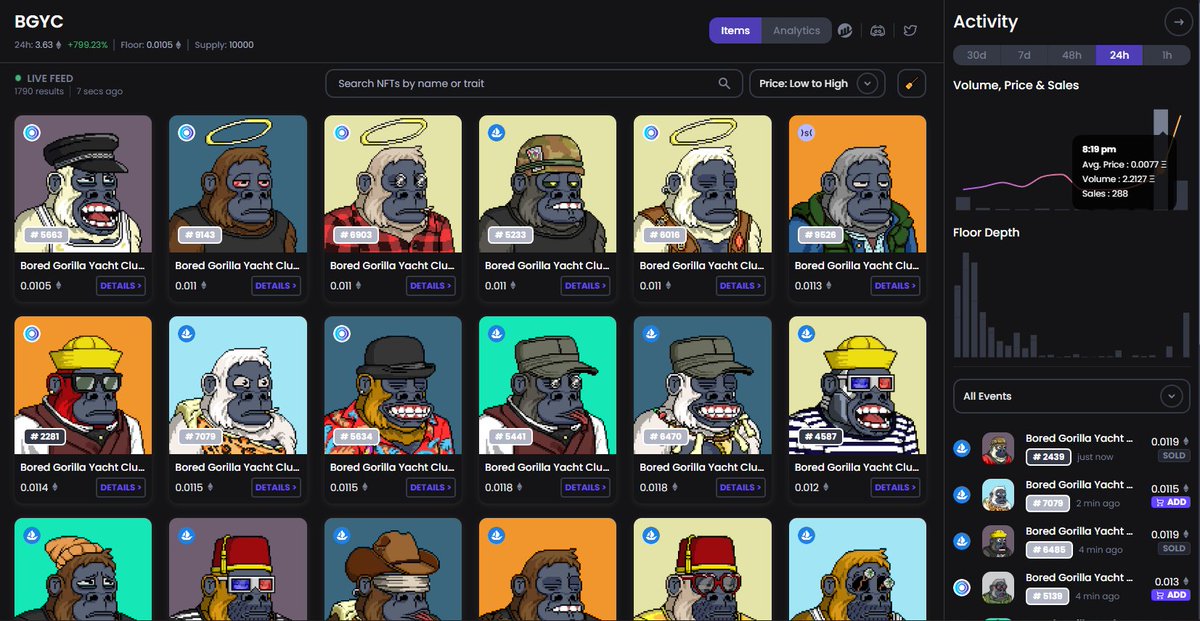Screen dimensions: 1200x621
Task: Open the BGYC Twitter link icon
Action: (910, 30)
